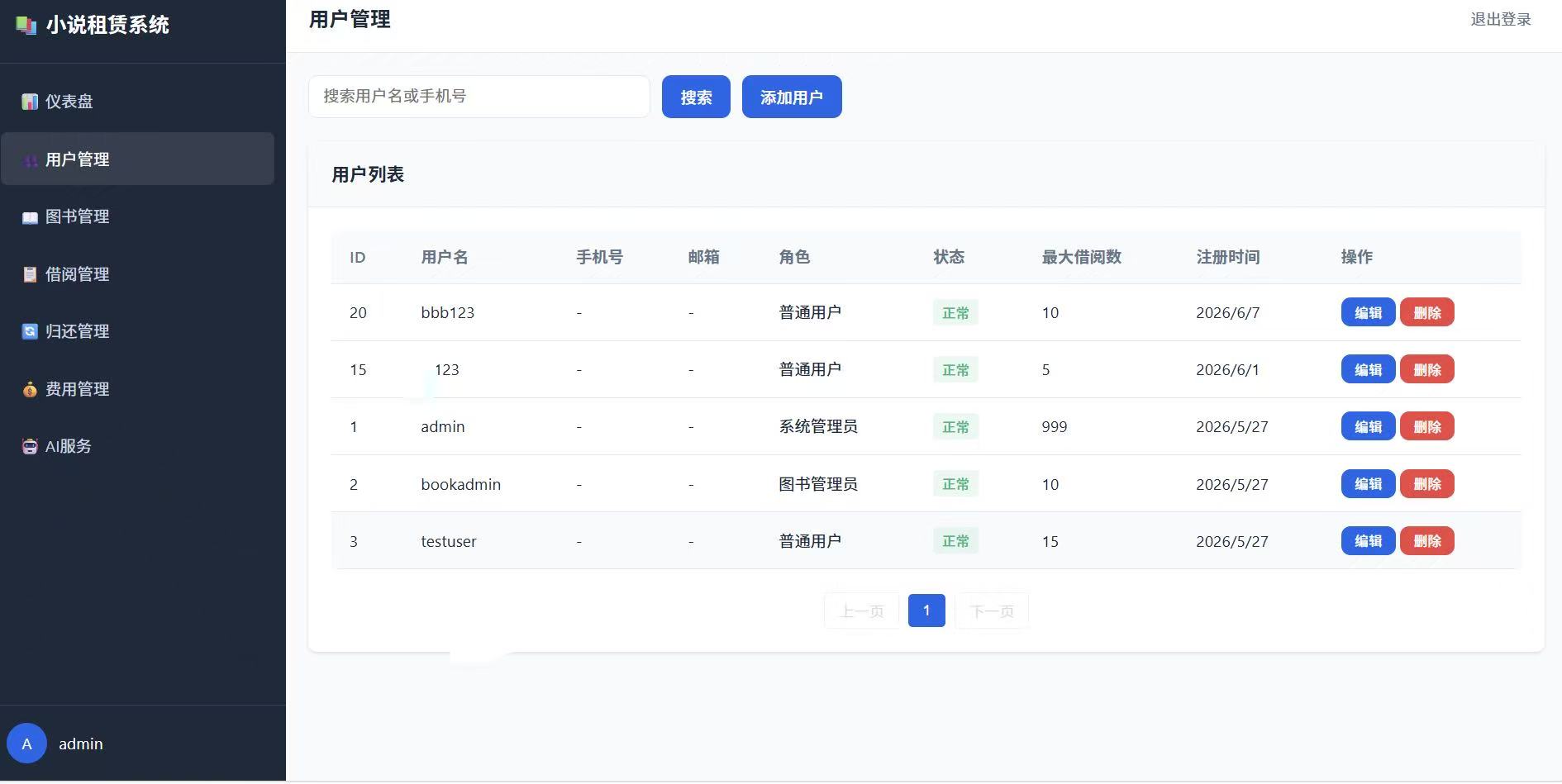
Task: Click the AI服务 robot icon
Action: click(x=30, y=446)
